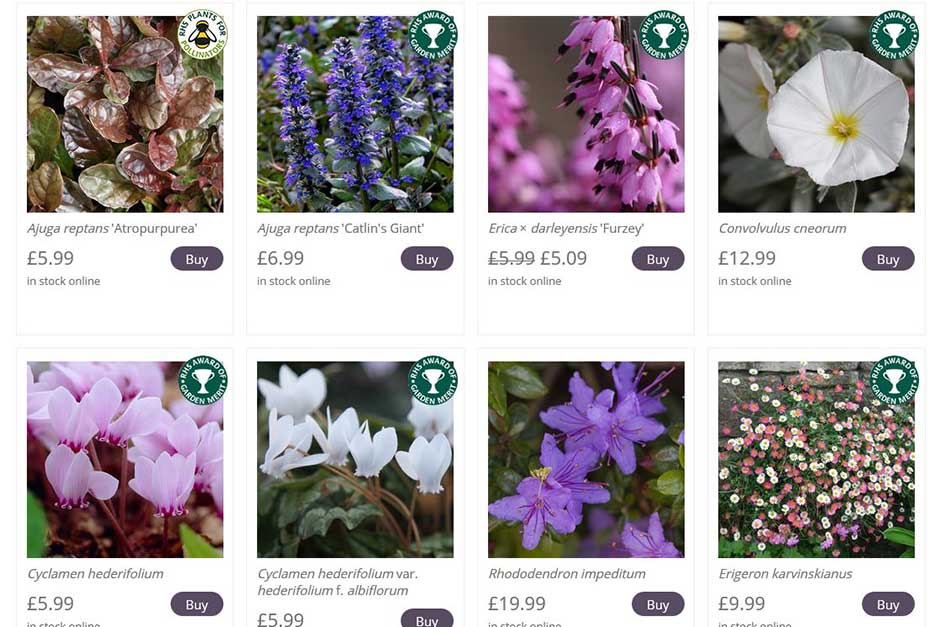The height and width of the screenshot is (627, 940).
Task: Add Convolvulus cneorum with the Buy button
Action: click(888, 259)
